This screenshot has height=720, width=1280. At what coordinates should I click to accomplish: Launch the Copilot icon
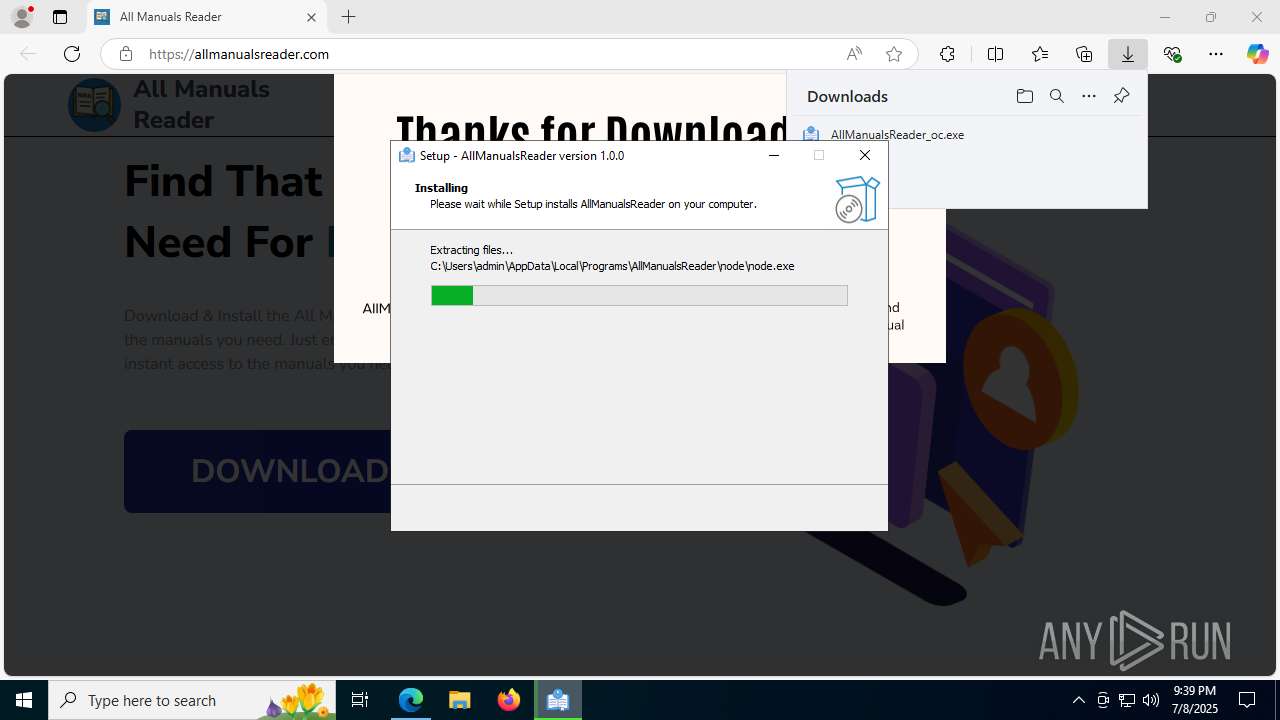(x=1258, y=54)
